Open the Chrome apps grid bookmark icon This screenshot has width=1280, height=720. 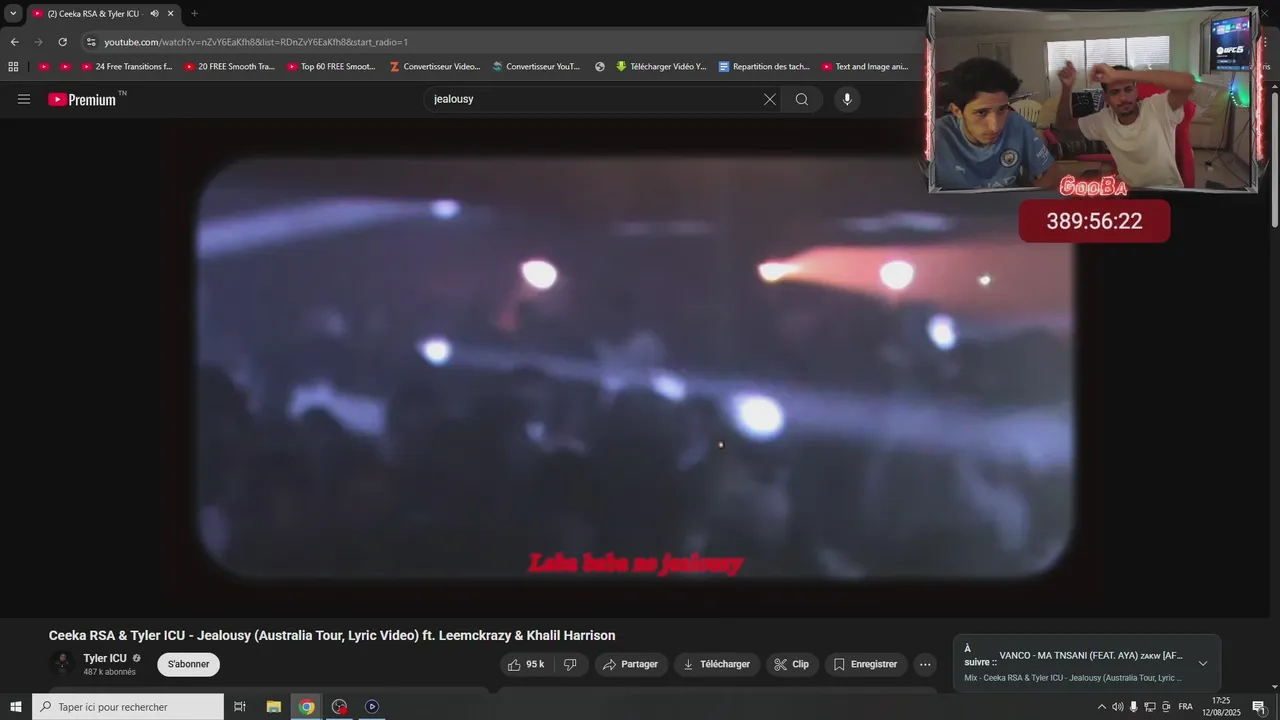click(x=13, y=67)
